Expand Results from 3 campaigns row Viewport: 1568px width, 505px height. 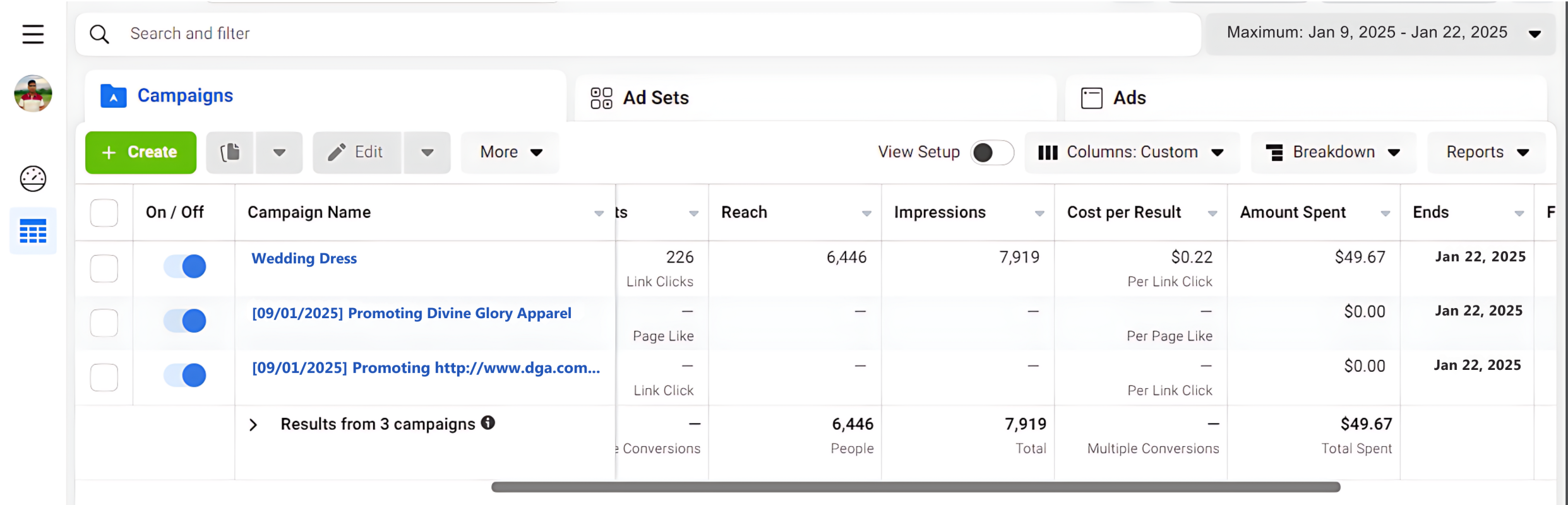point(253,425)
